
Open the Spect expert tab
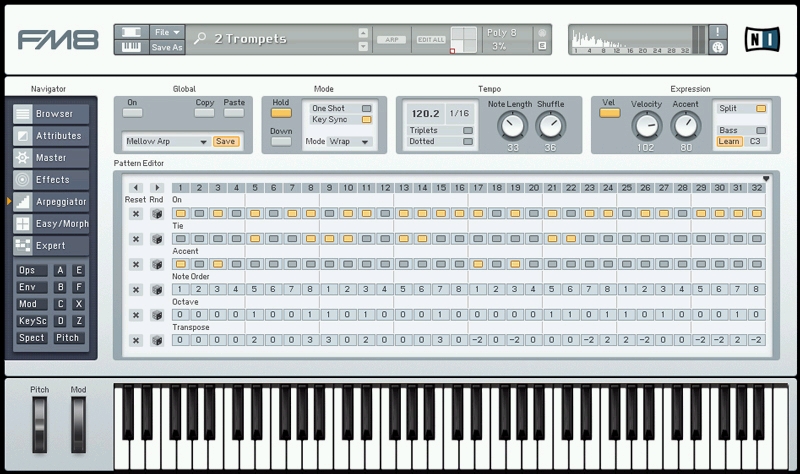click(x=31, y=338)
